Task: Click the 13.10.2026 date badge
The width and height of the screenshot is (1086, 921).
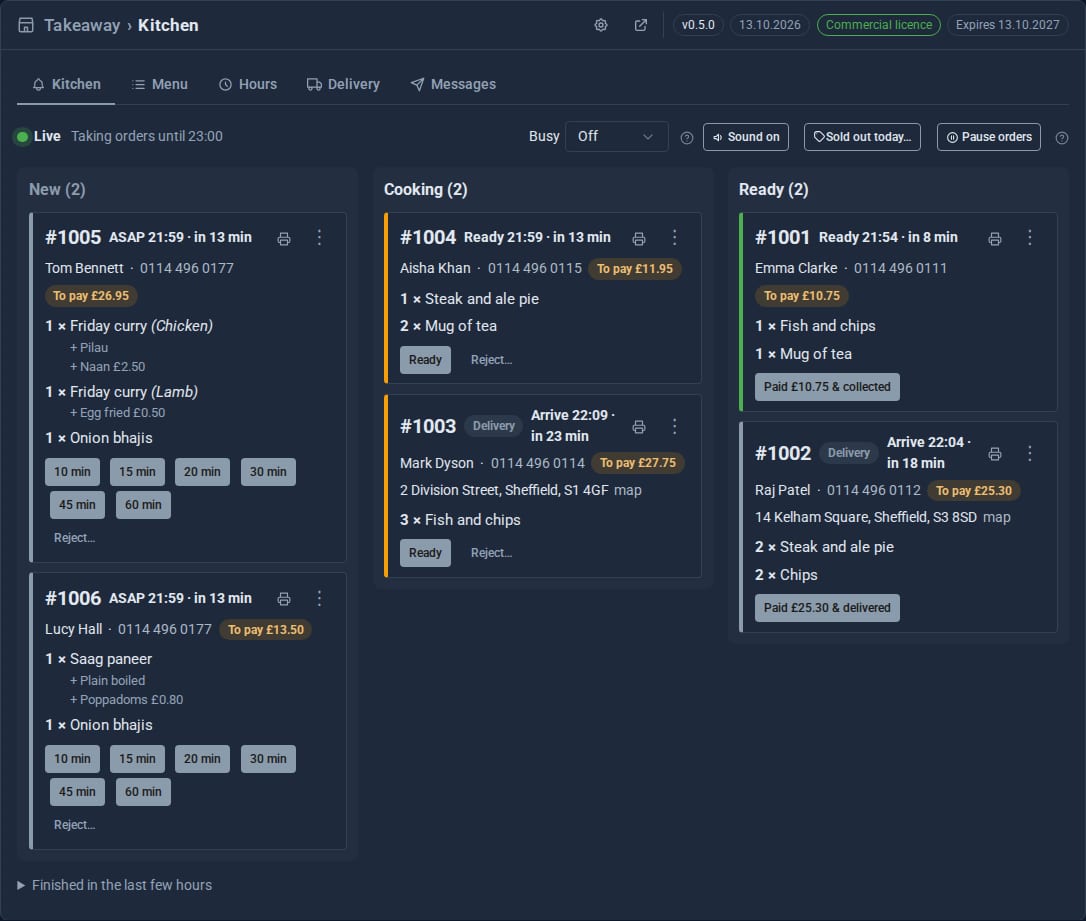Action: [x=769, y=25]
